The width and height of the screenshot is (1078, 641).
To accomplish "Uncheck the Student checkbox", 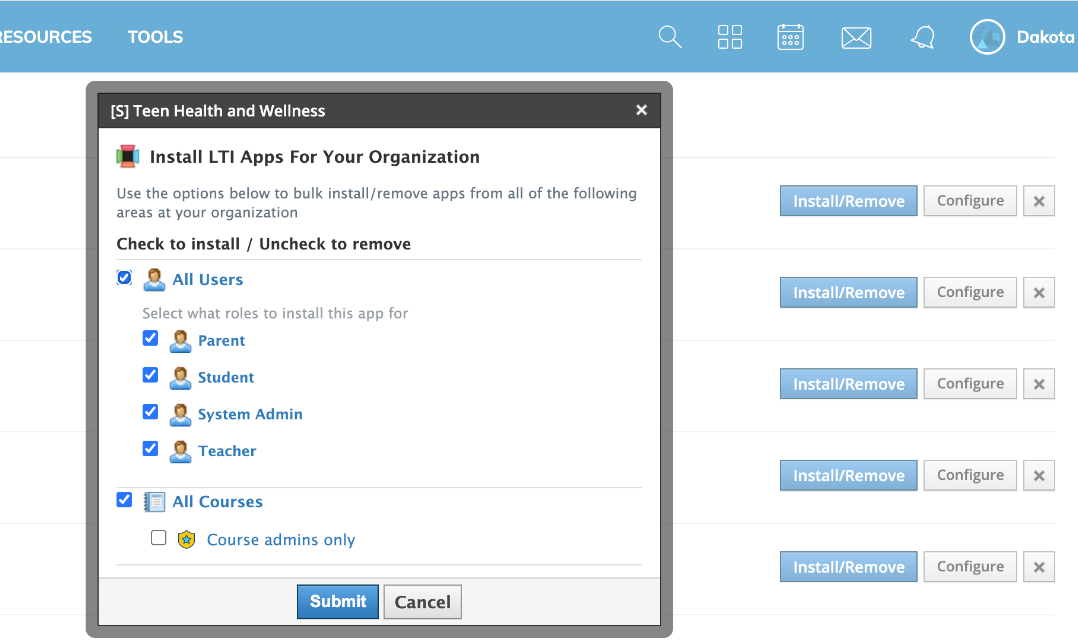I will [150, 375].
